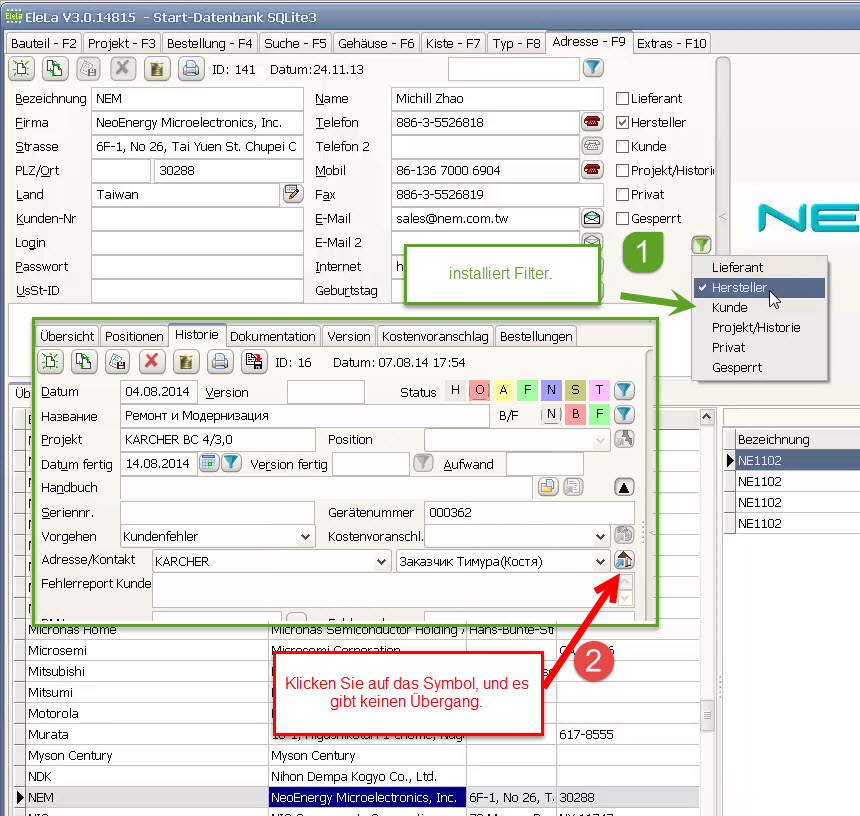Screen dimensions: 860x816
Task: Switch to the Bauteil - F2 tab
Action: tap(43, 43)
